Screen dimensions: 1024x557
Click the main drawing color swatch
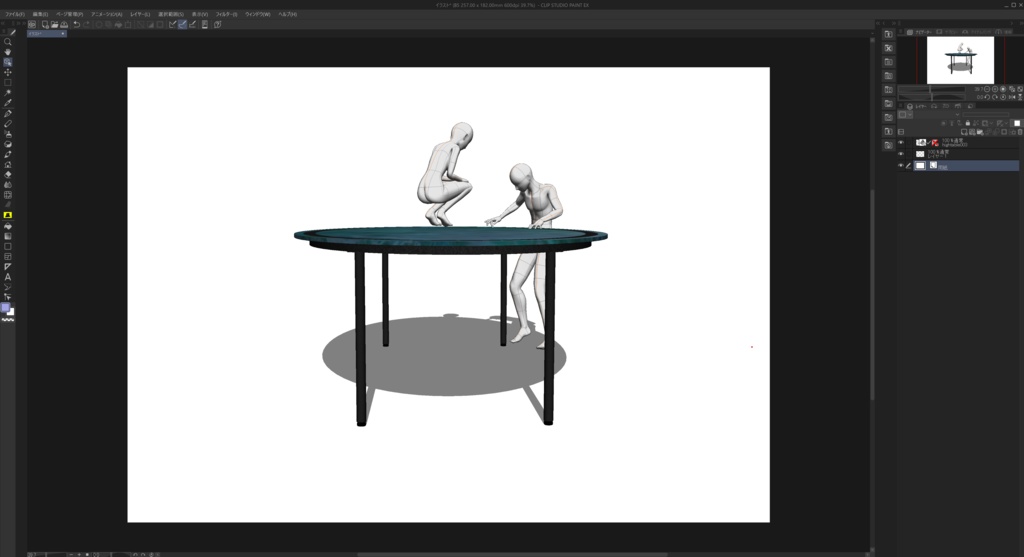tap(6, 308)
